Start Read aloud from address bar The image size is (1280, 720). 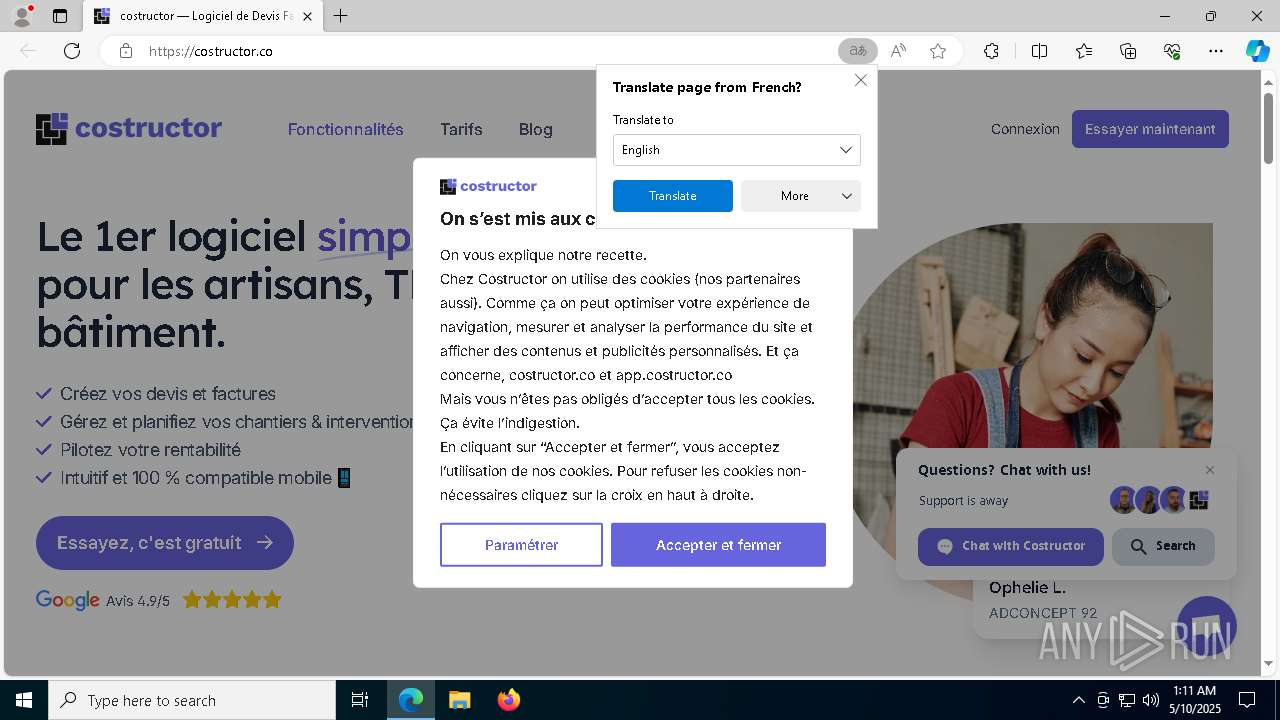(898, 51)
